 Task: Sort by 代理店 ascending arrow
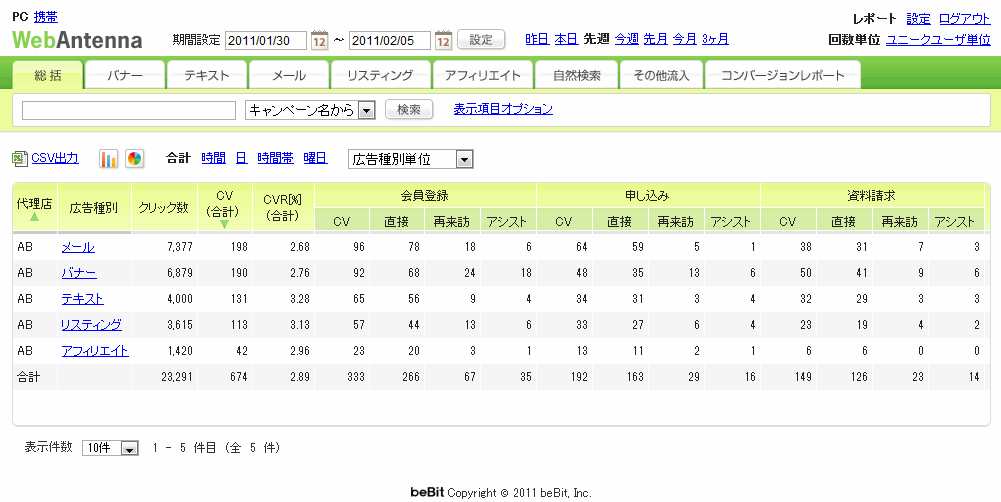[x=34, y=217]
